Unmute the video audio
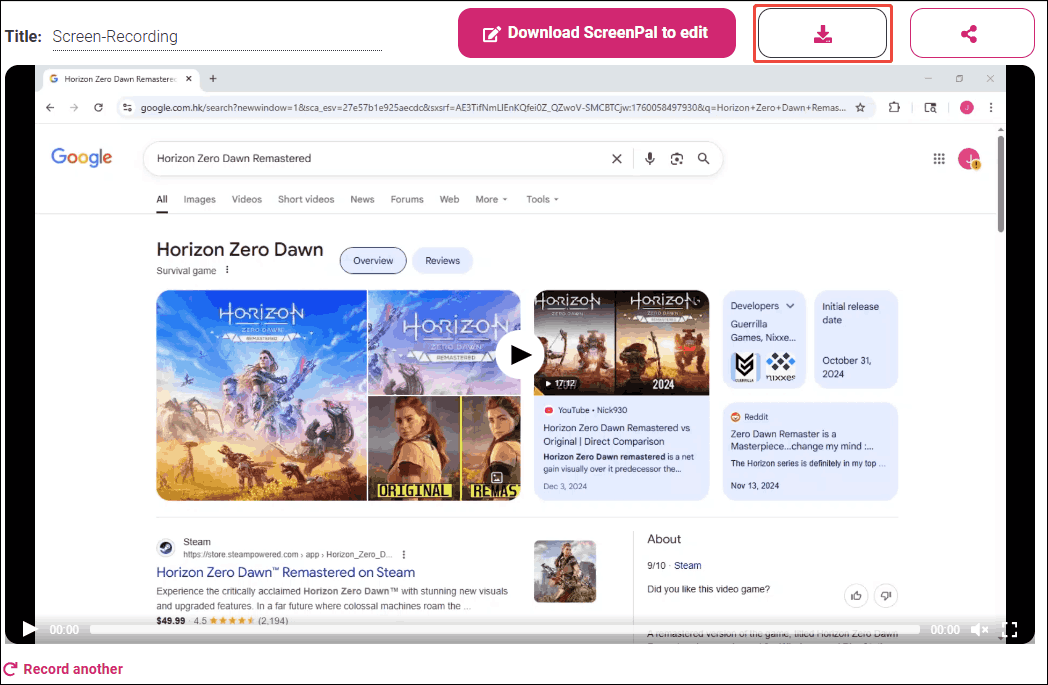 coord(979,630)
